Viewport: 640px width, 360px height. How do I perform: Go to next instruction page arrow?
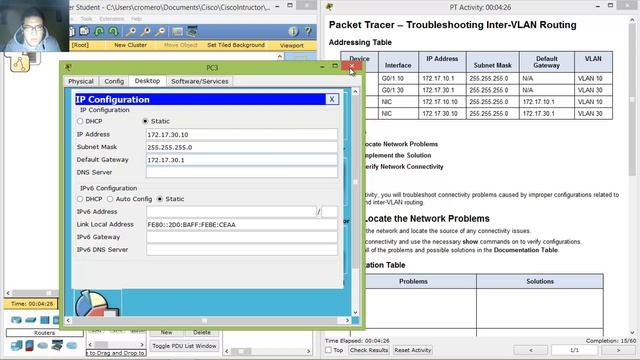coord(618,350)
